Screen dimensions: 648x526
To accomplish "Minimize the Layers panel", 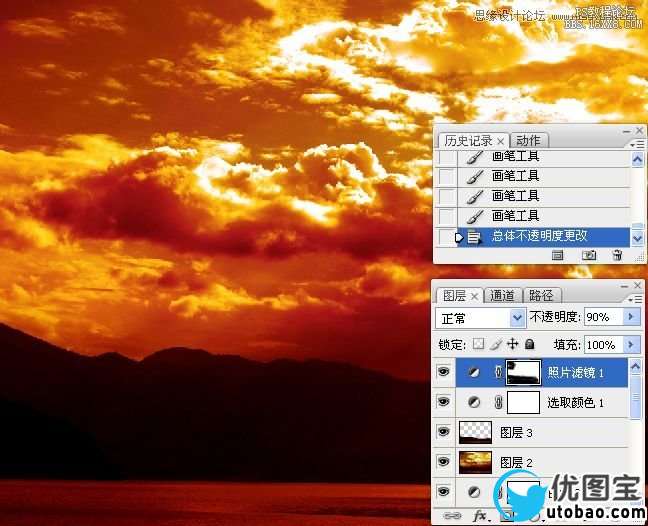I will pyautogui.click(x=625, y=286).
